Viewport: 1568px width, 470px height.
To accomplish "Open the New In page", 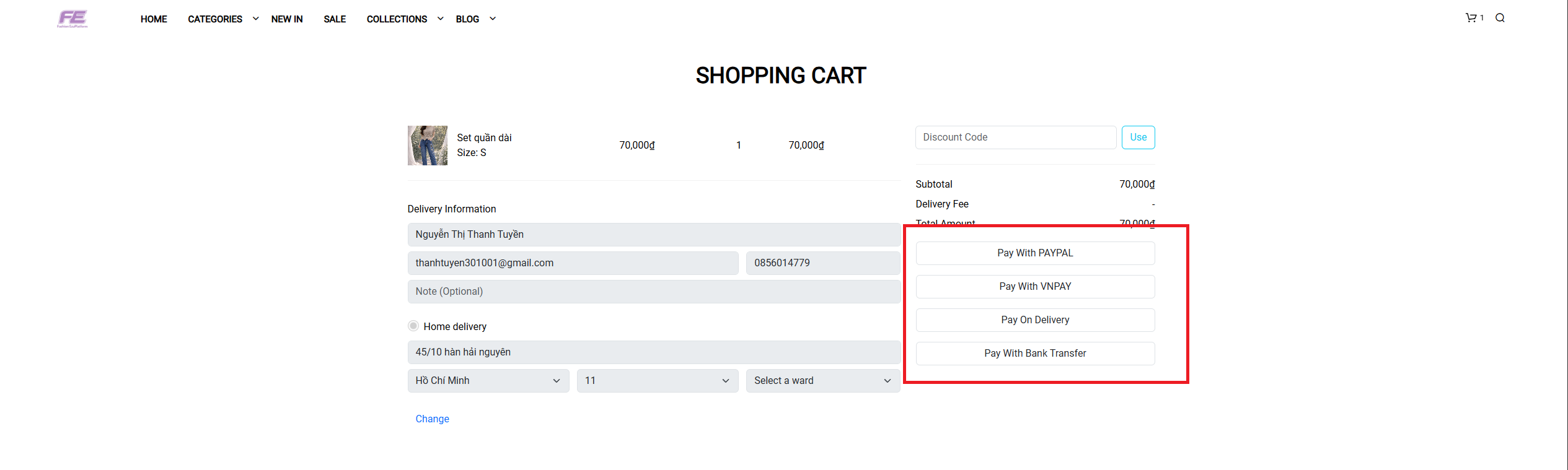I will click(x=287, y=19).
